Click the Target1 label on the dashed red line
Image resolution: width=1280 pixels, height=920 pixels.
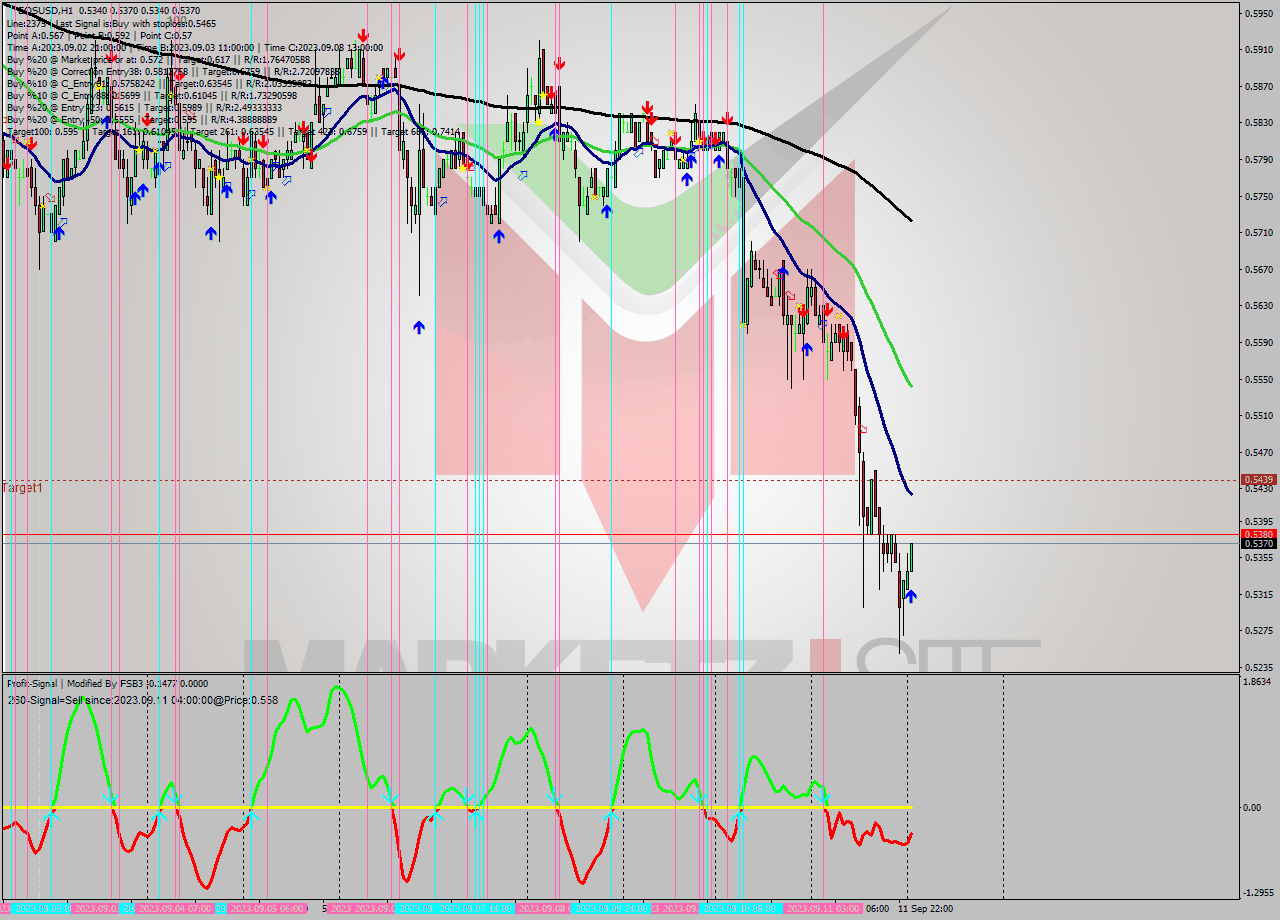(20, 488)
